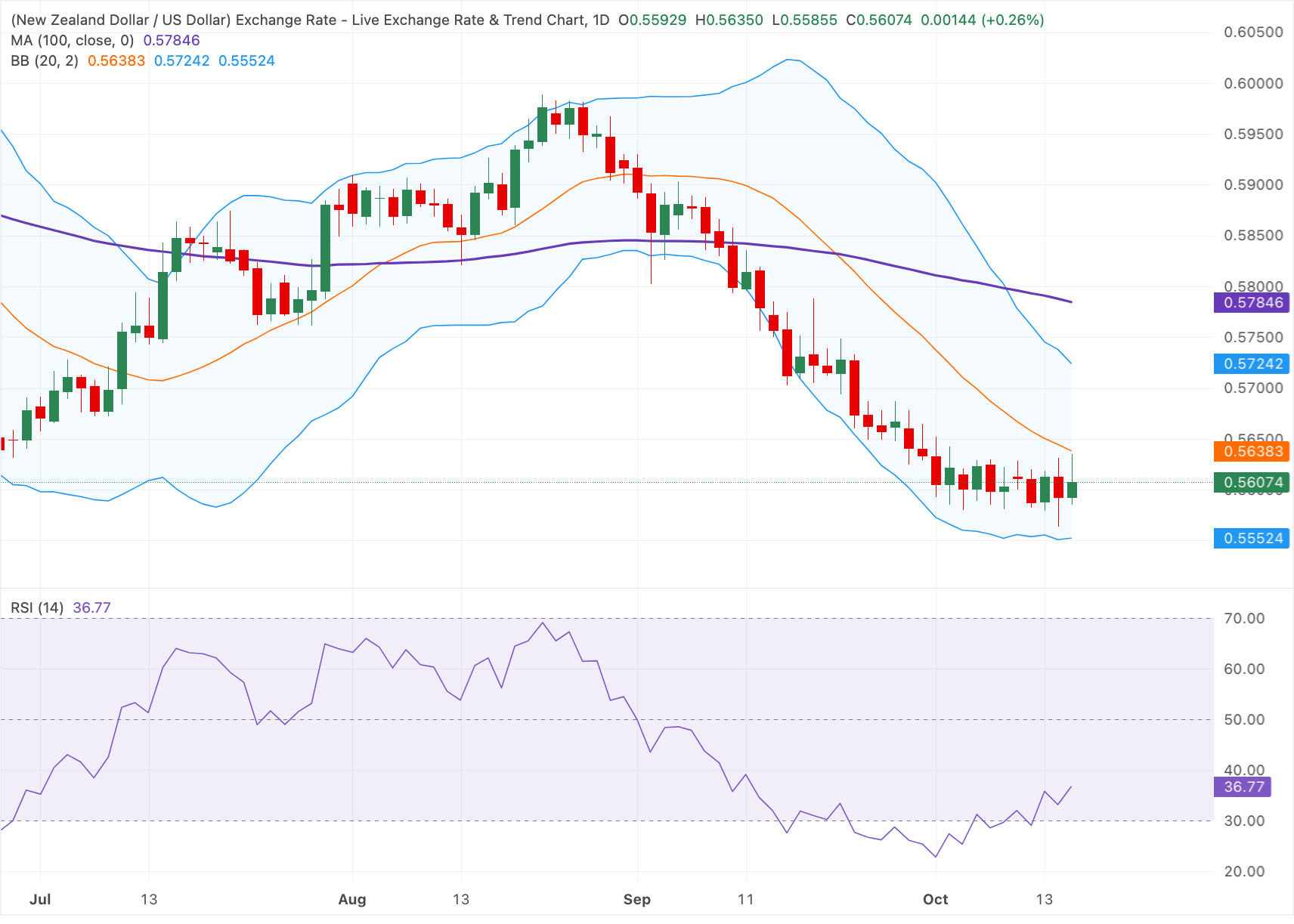The image size is (1294, 924).
Task: Click the MA value 0.57846 in legend
Action: point(172,41)
